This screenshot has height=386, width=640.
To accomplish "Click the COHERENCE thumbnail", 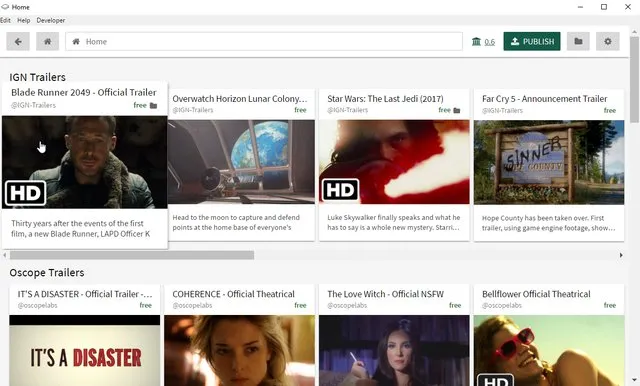I will (239, 351).
